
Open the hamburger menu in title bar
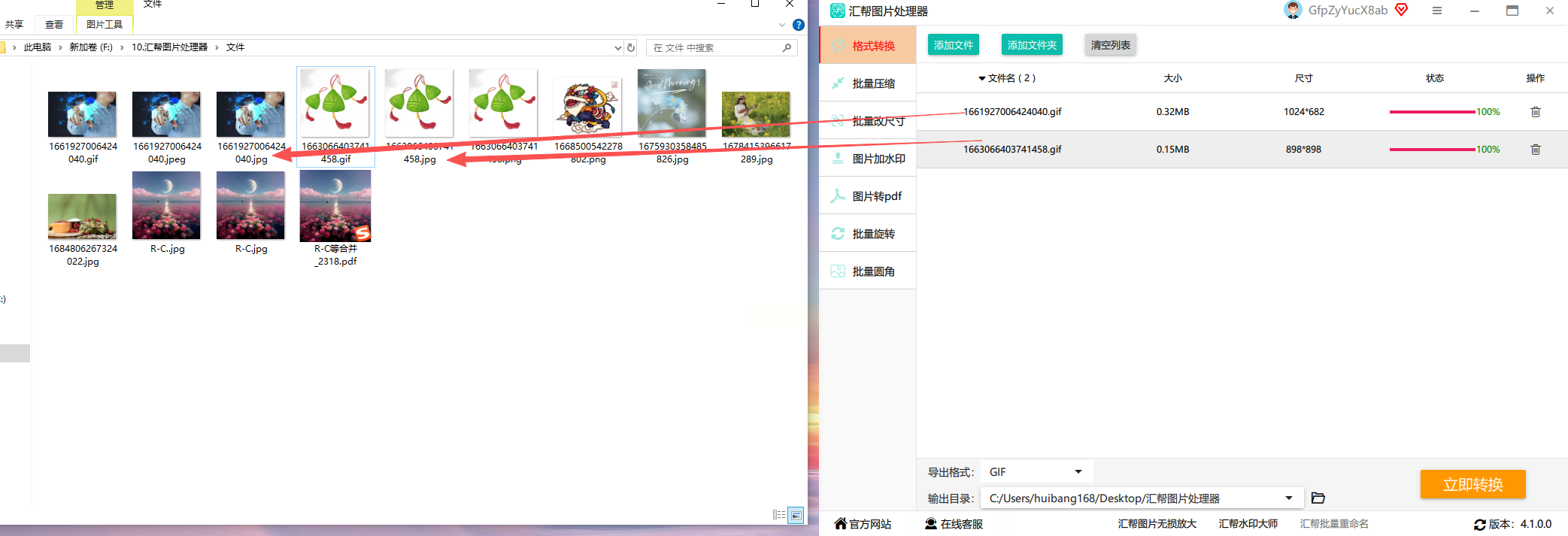[1437, 11]
